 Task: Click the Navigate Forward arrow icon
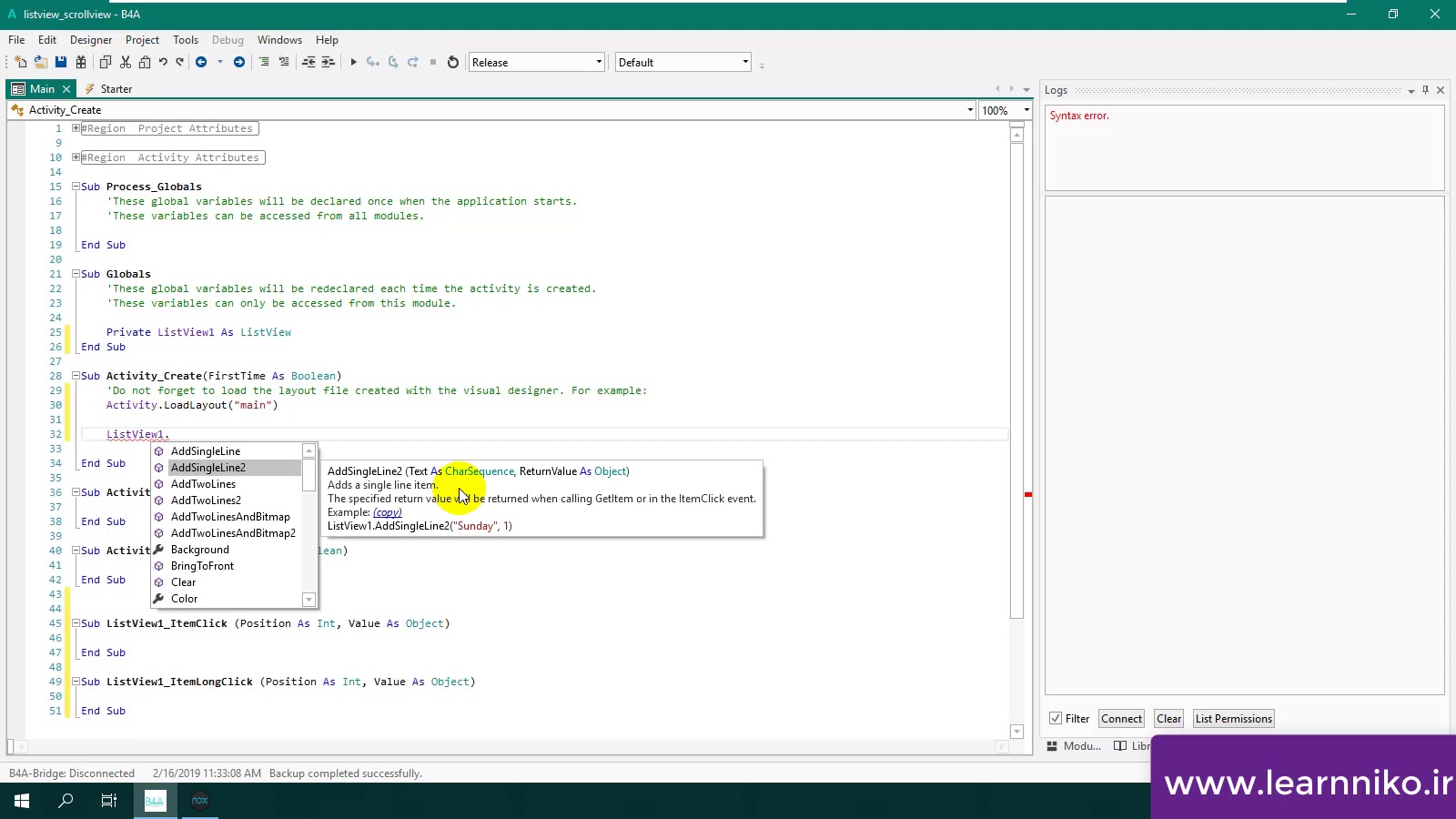click(x=239, y=62)
